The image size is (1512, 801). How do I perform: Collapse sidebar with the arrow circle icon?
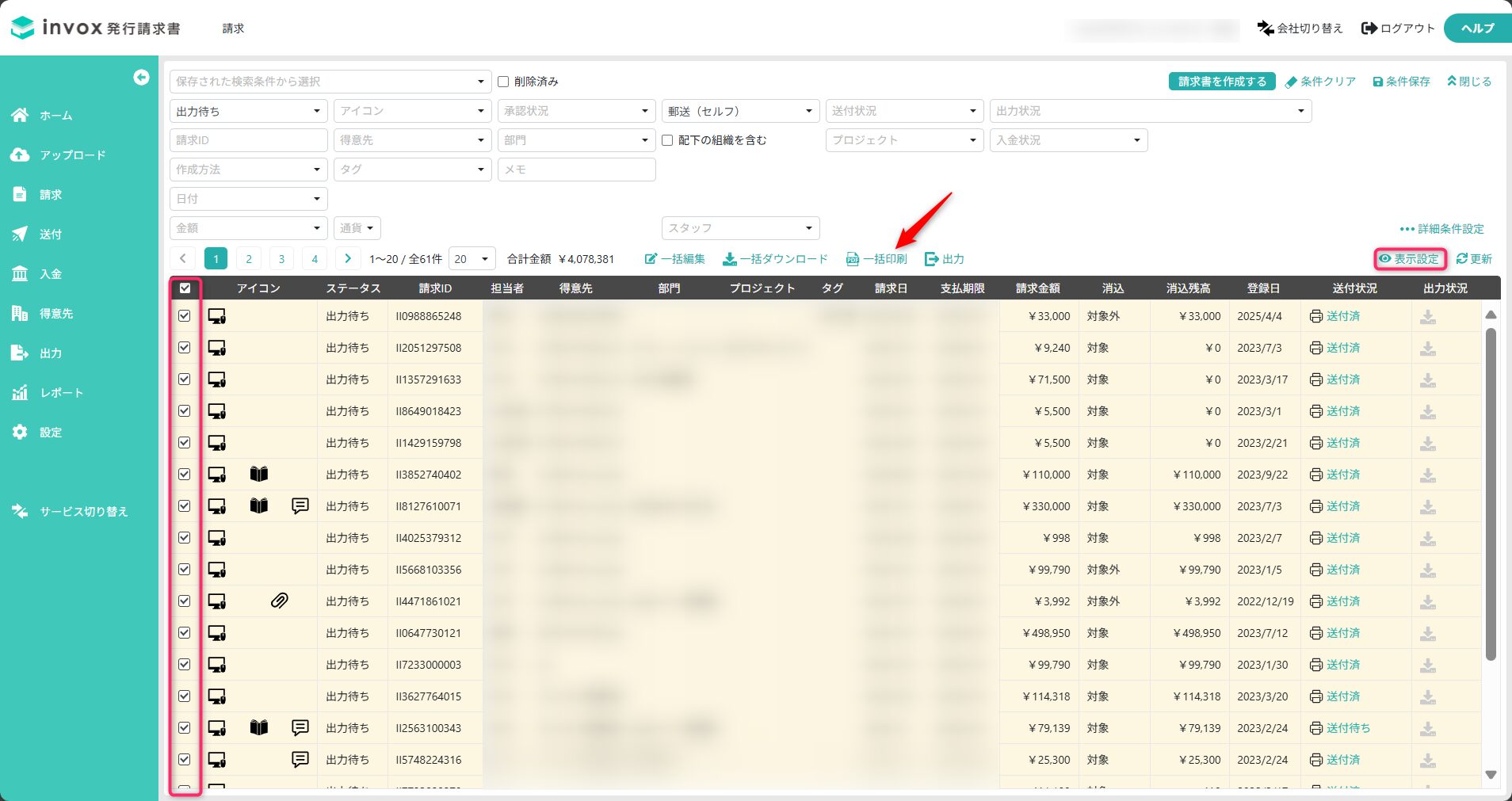tap(141, 77)
